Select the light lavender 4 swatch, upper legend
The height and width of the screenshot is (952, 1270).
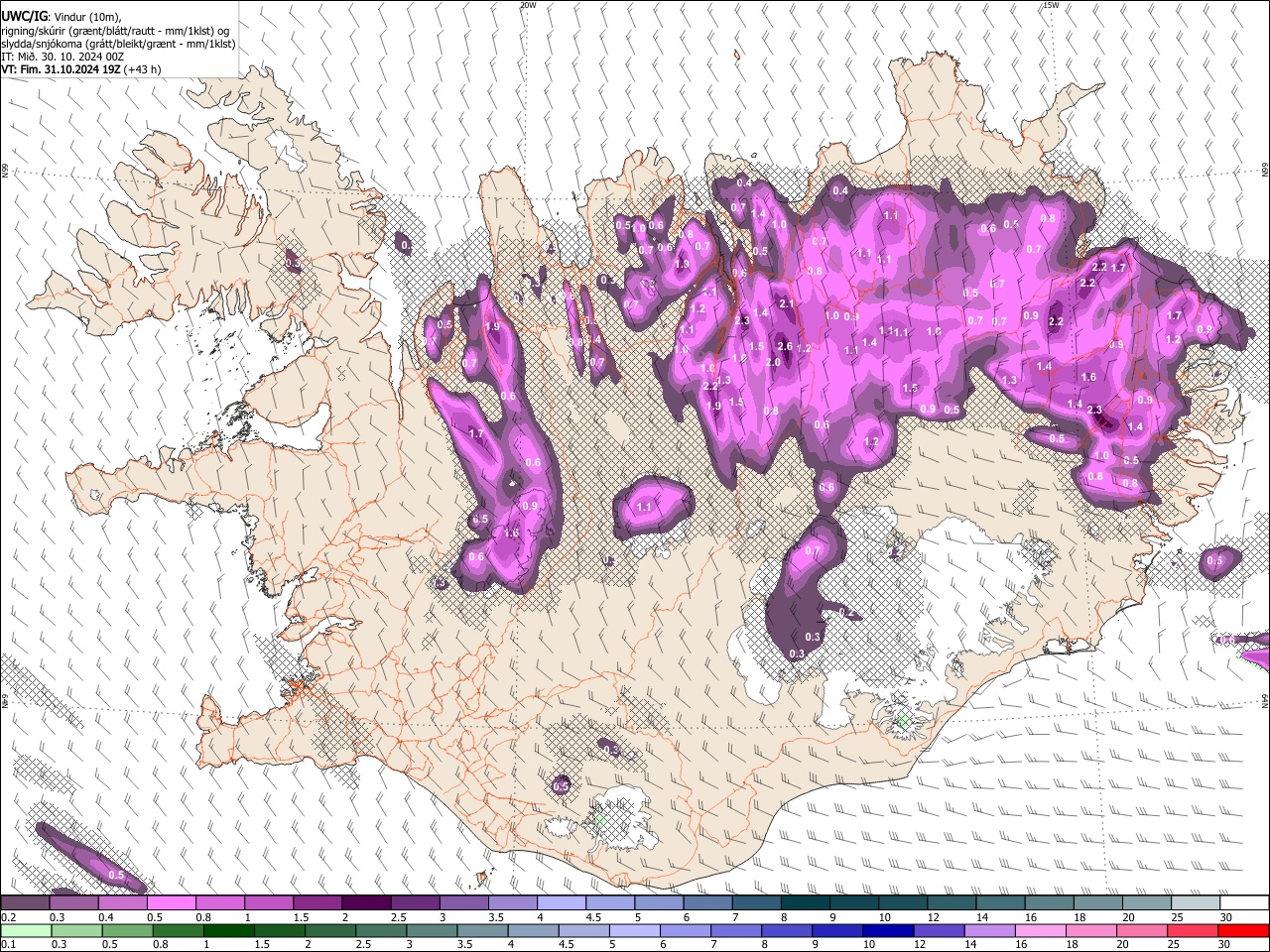click(x=562, y=903)
